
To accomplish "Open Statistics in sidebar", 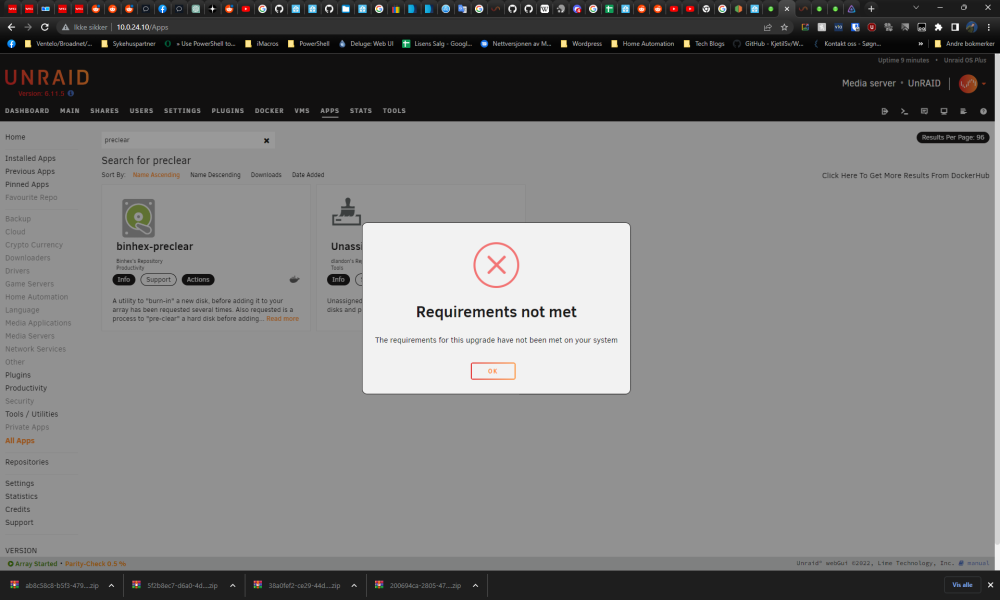I will pyautogui.click(x=21, y=496).
